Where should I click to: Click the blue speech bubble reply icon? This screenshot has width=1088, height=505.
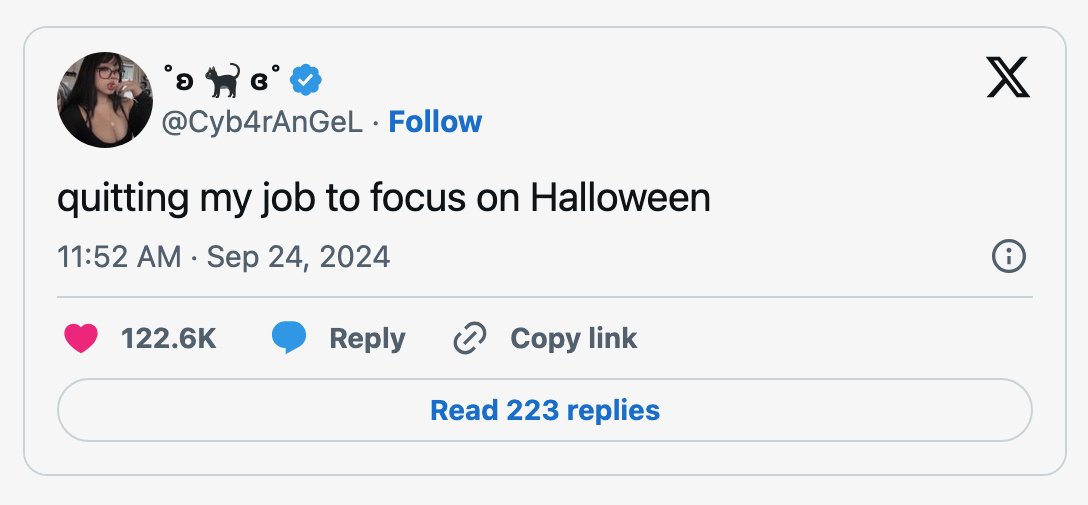(x=289, y=339)
